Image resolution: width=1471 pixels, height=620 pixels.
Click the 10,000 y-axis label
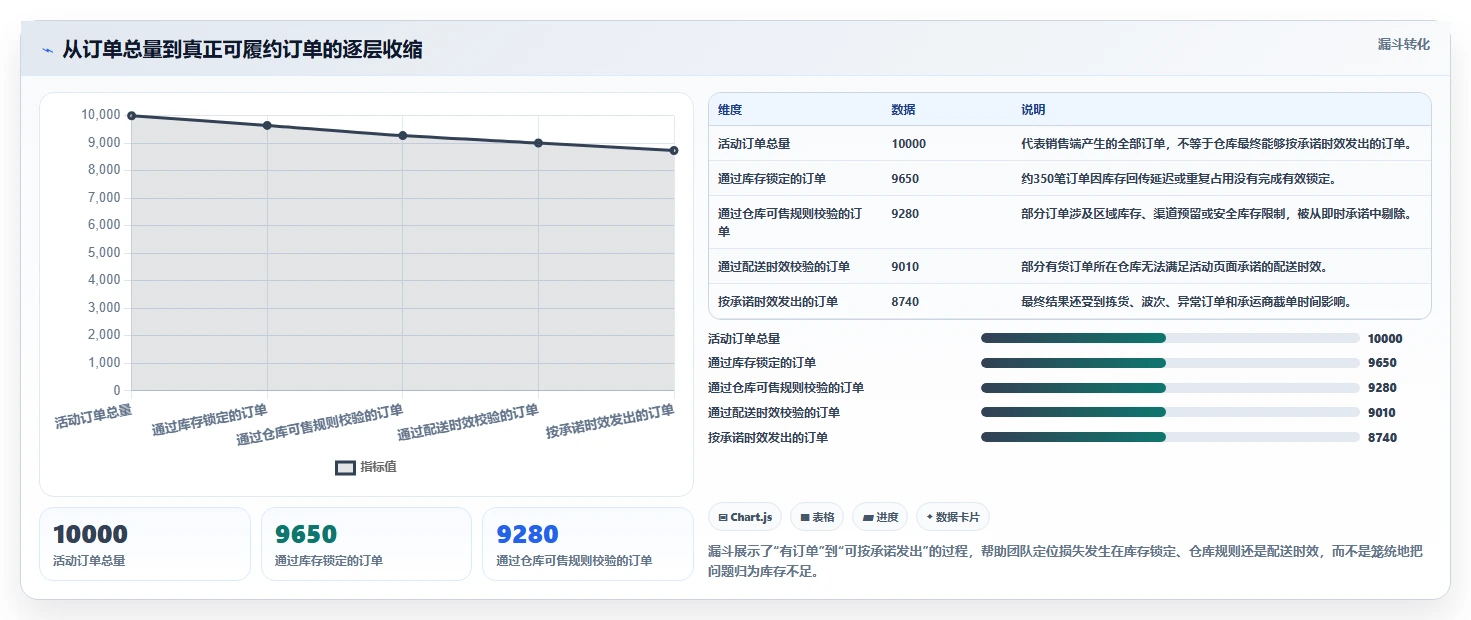[x=100, y=115]
